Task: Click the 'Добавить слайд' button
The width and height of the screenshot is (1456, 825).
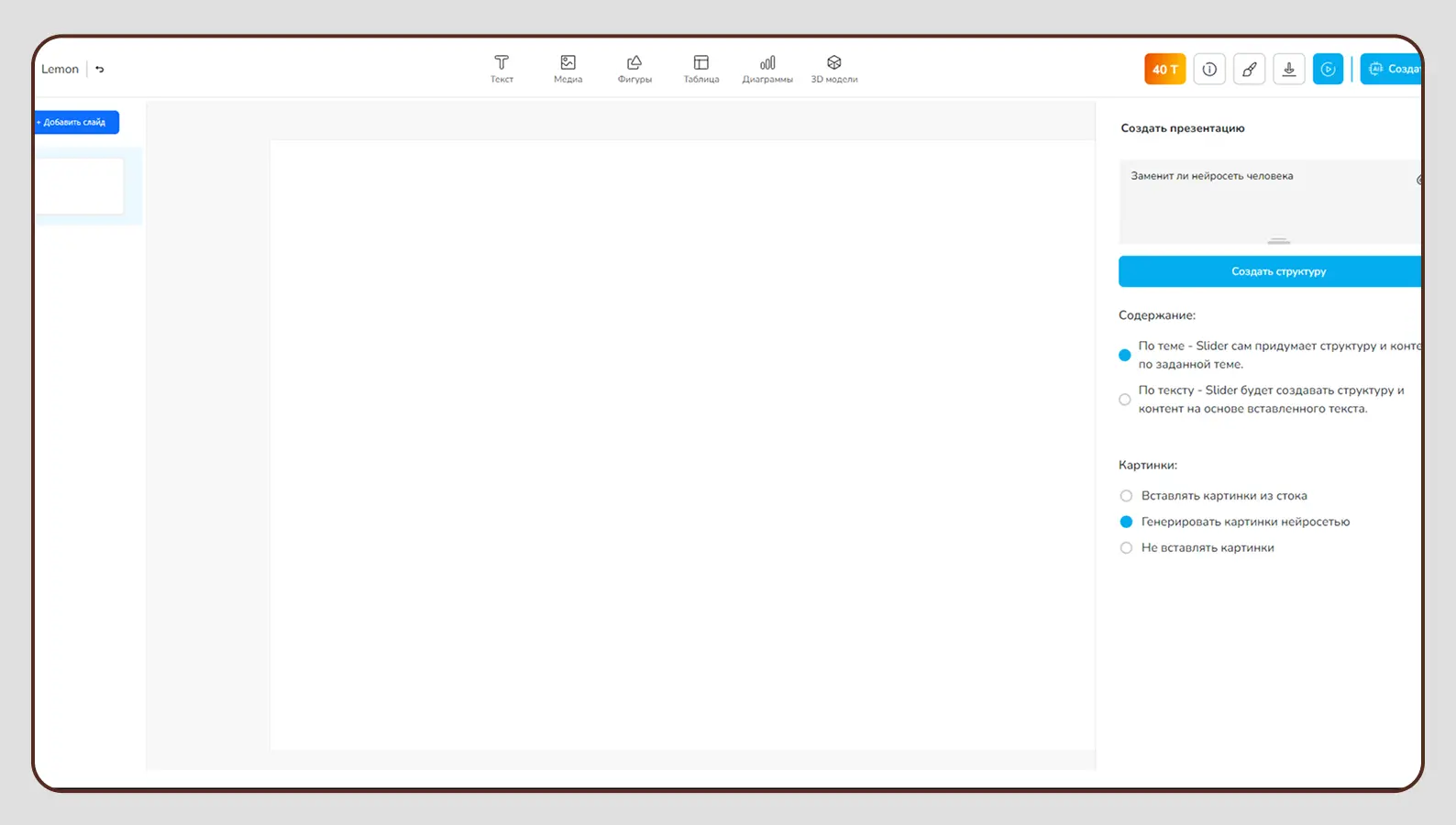Action: pyautogui.click(x=76, y=122)
